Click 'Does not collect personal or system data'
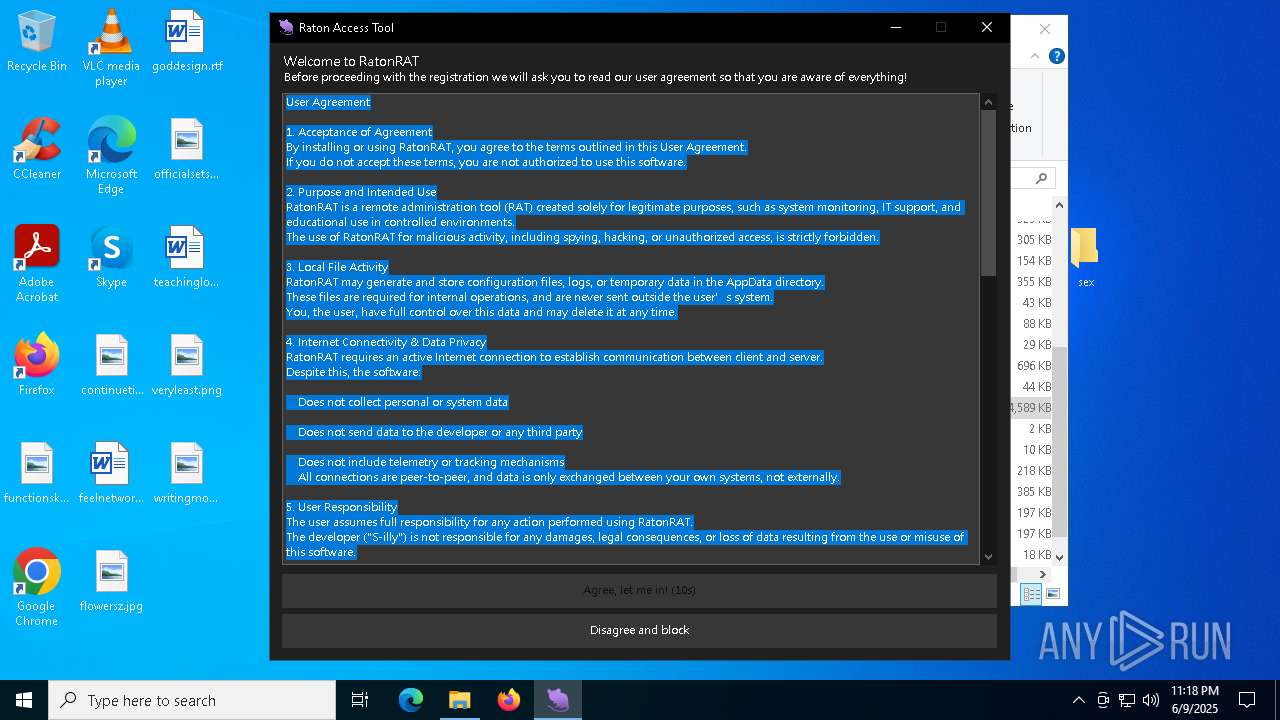Viewport: 1280px width, 720px height. coord(403,402)
